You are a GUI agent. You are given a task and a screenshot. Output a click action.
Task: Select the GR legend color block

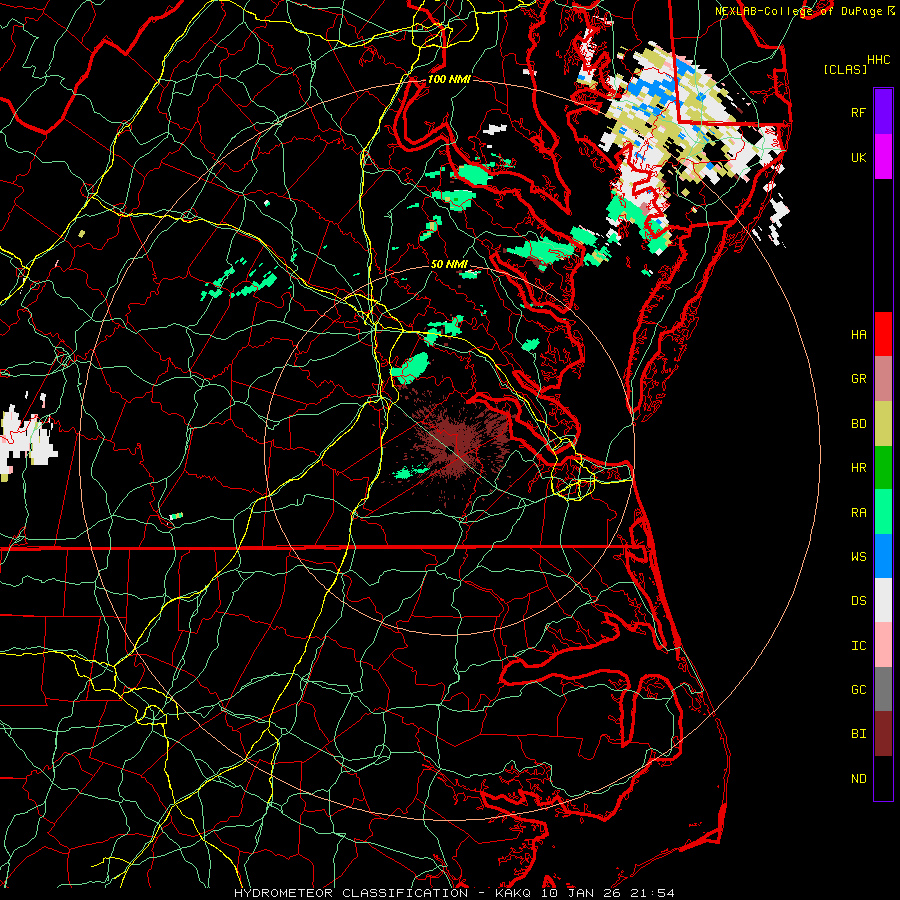[883, 379]
